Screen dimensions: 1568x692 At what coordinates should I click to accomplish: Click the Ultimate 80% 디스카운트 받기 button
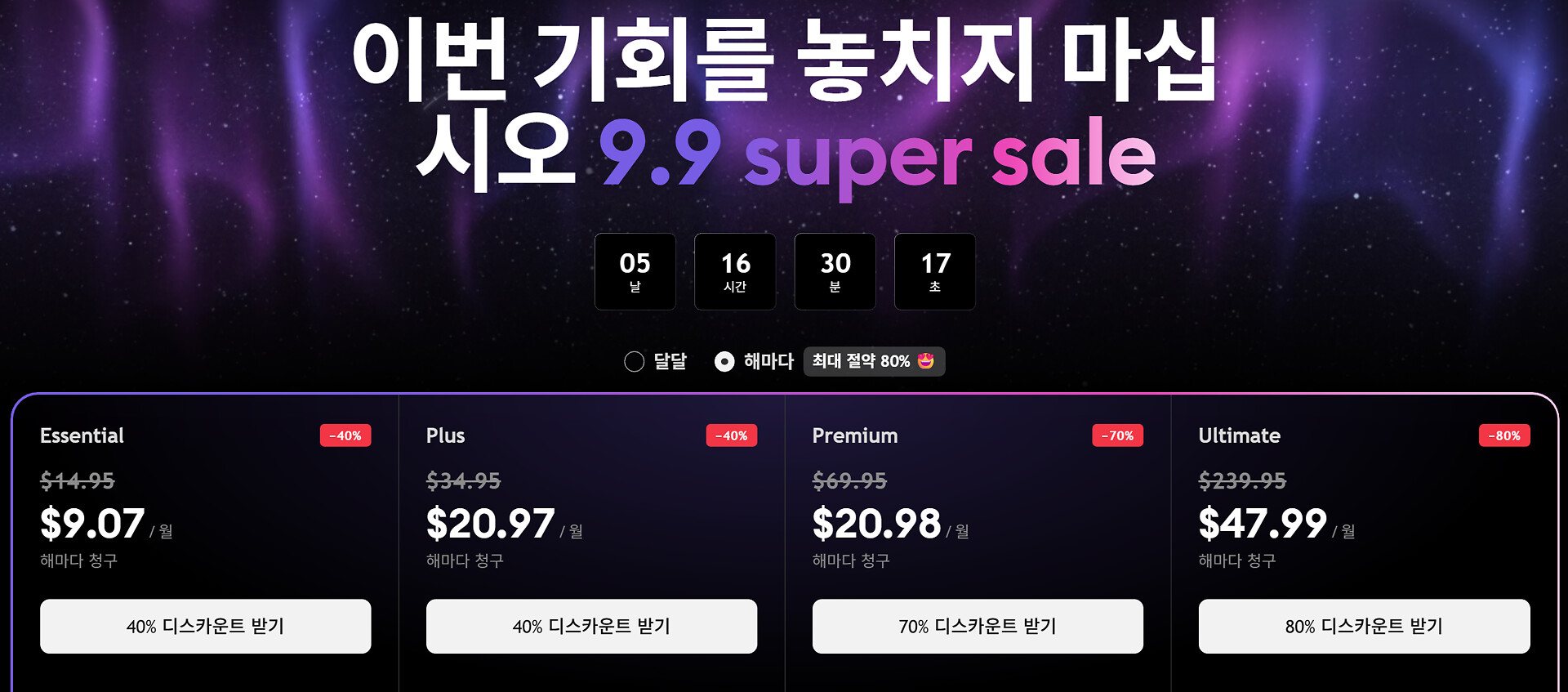1364,627
